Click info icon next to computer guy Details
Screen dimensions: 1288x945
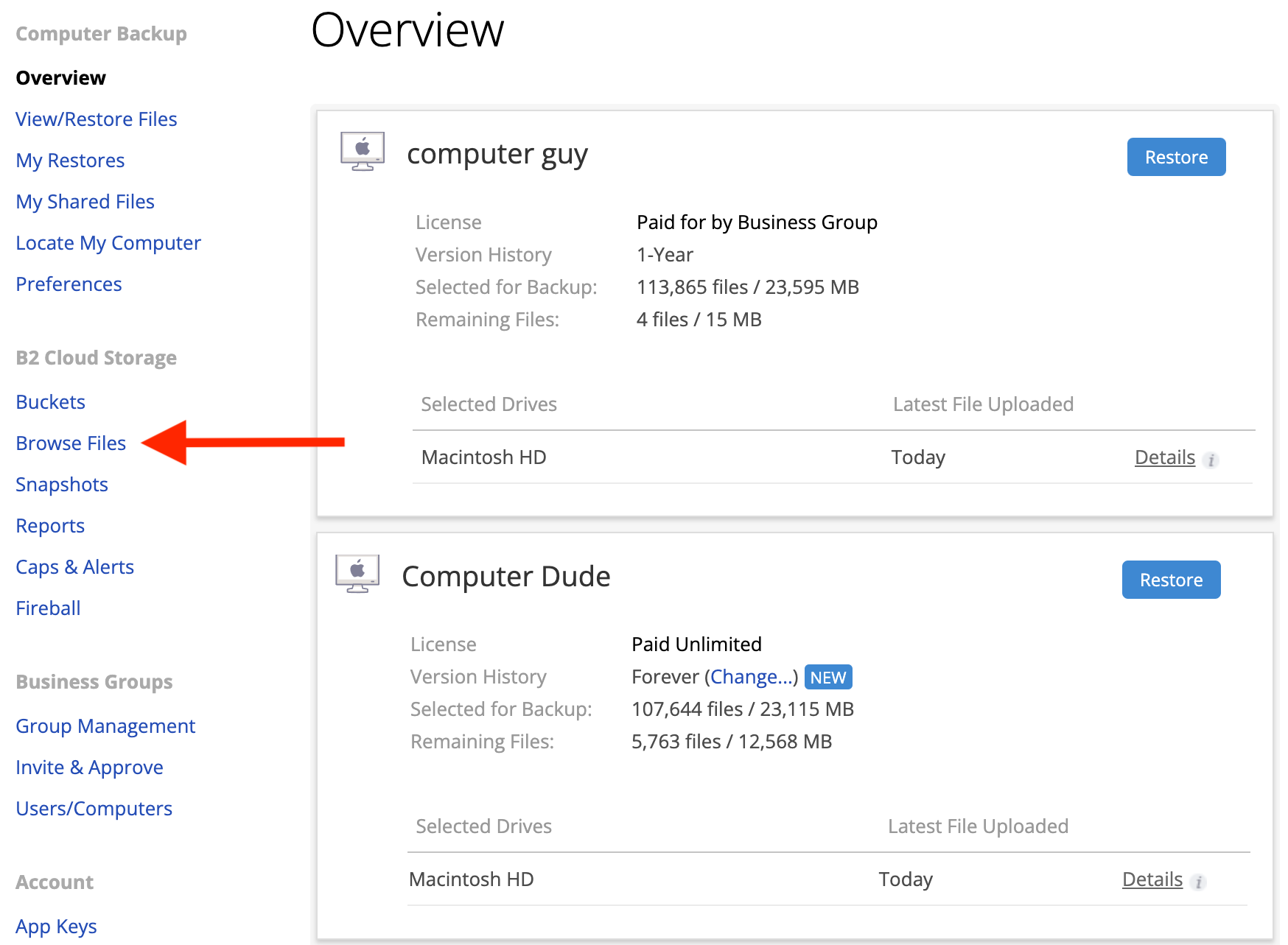1211,460
